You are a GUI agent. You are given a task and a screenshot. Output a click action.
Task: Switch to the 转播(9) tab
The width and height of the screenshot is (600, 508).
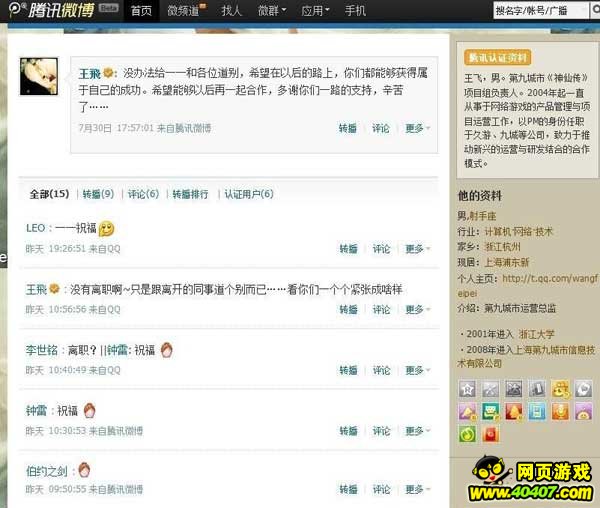pyautogui.click(x=98, y=194)
